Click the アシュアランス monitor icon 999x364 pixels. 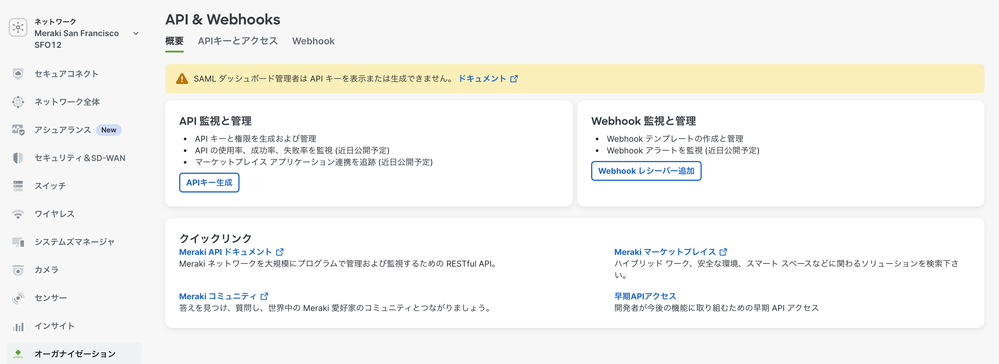pos(18,129)
